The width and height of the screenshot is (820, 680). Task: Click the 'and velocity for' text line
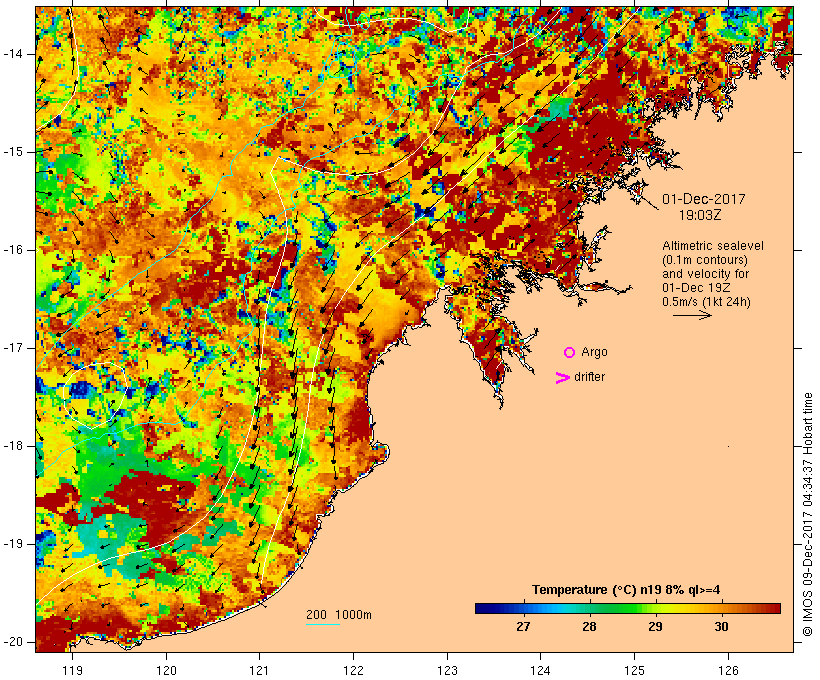click(x=705, y=274)
